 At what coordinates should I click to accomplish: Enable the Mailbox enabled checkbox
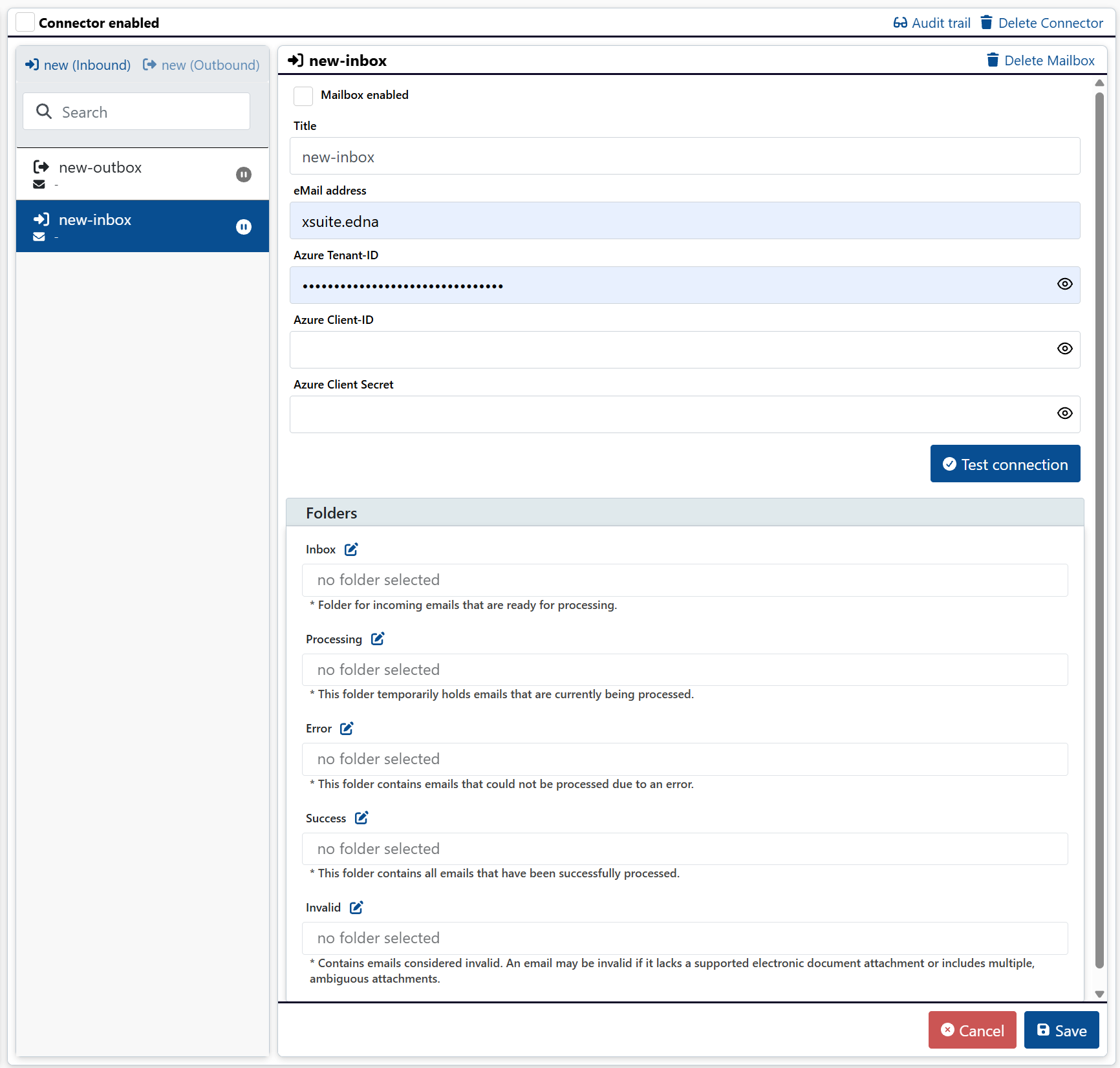tap(303, 96)
